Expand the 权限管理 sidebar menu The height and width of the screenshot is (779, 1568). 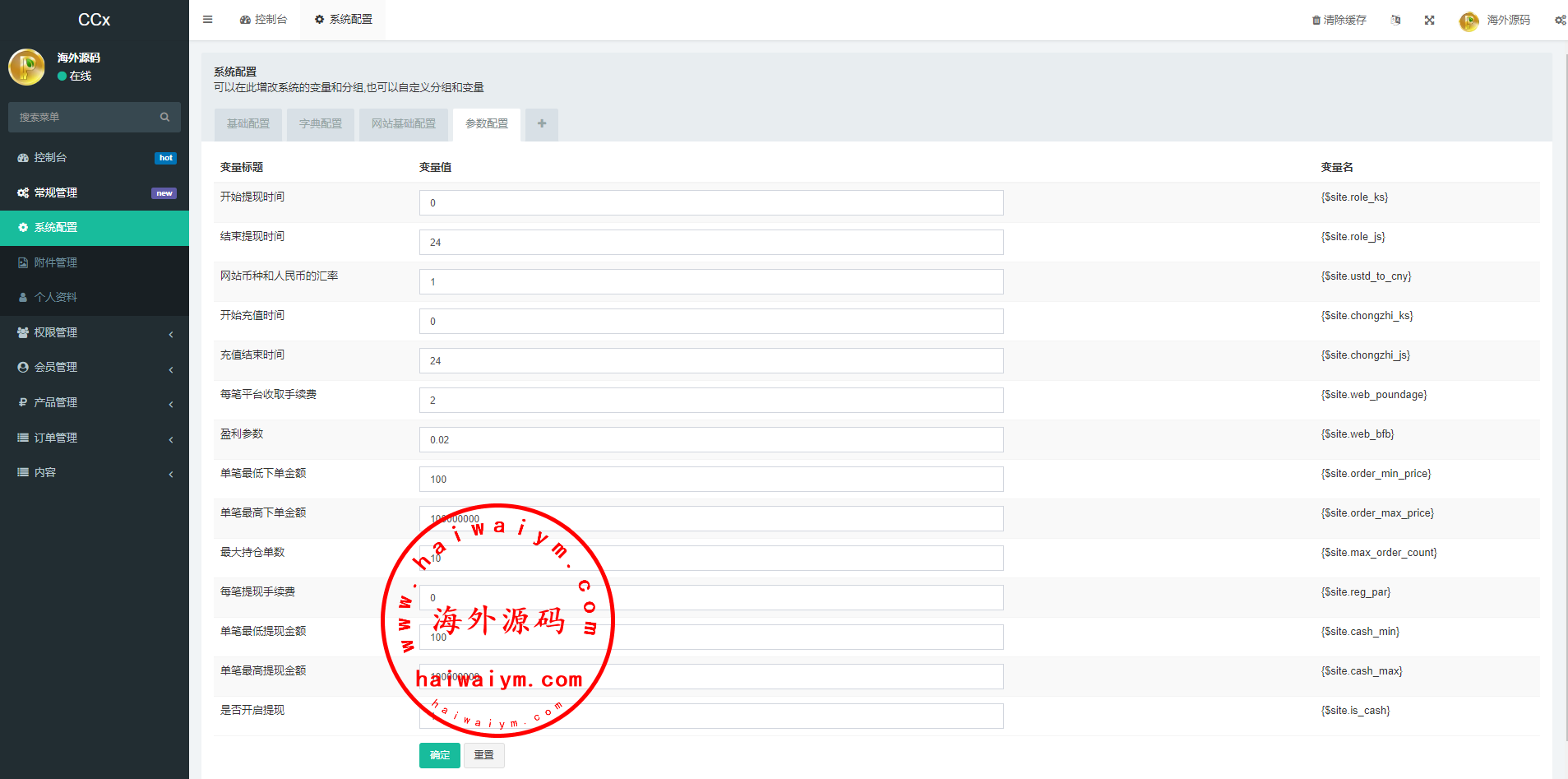[94, 332]
